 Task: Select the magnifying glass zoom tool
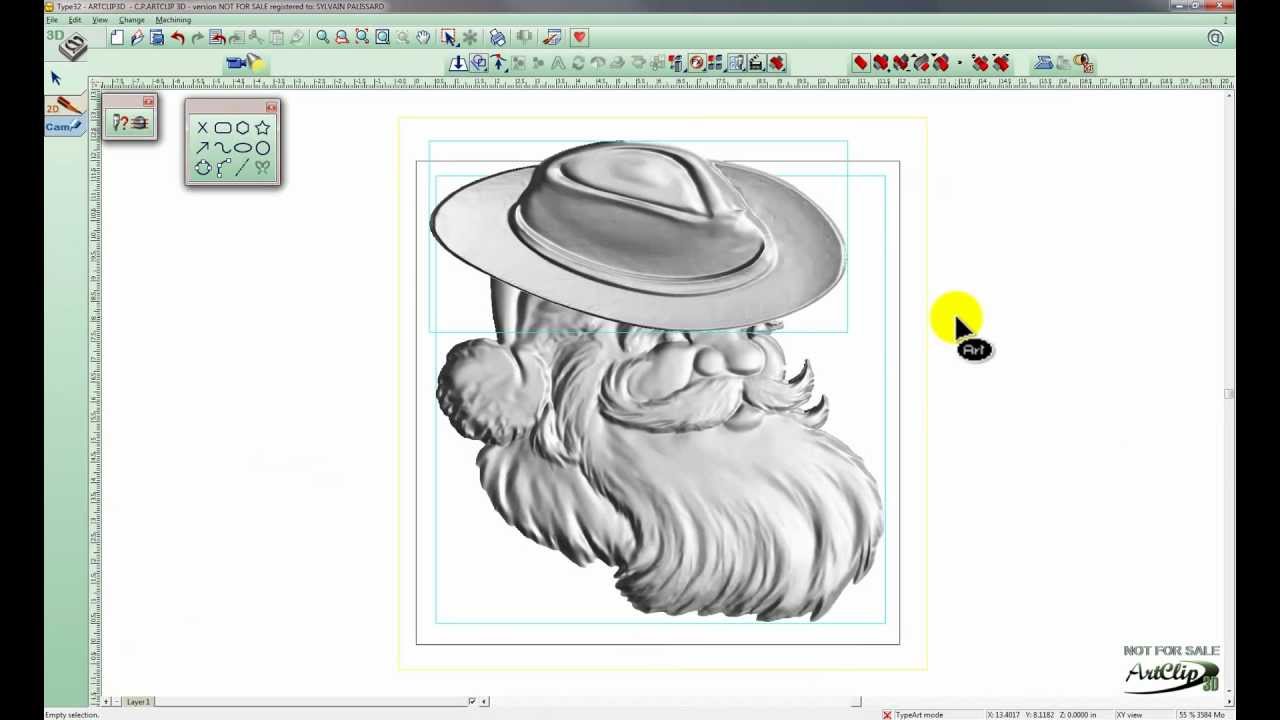tap(323, 38)
